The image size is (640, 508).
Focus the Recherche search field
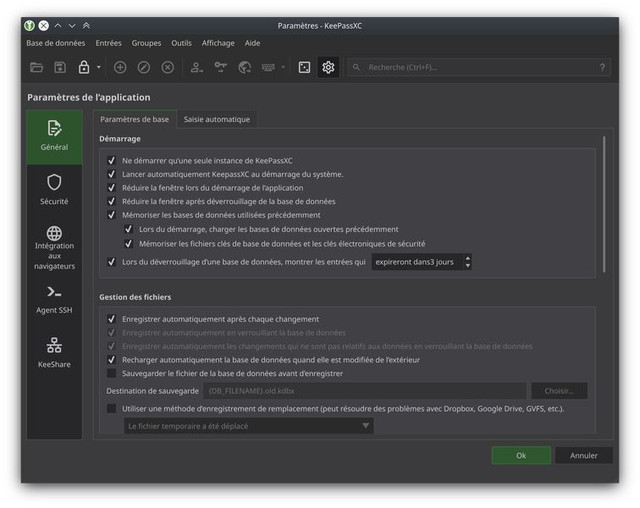[x=480, y=67]
